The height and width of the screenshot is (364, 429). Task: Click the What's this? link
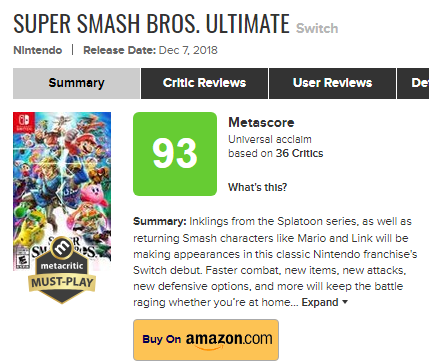click(x=257, y=187)
